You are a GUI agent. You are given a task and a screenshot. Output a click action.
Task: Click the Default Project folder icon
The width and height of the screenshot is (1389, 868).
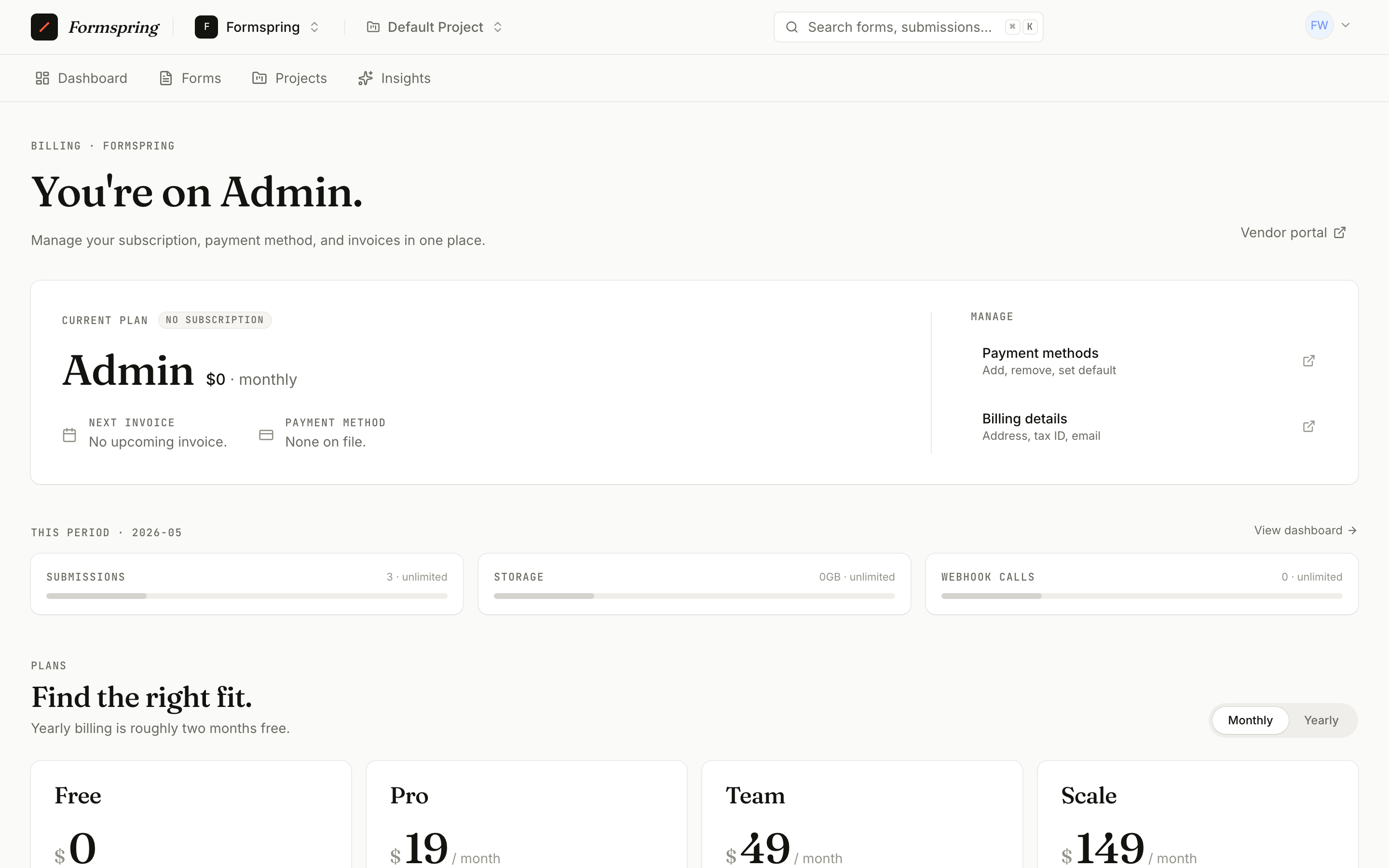(373, 27)
